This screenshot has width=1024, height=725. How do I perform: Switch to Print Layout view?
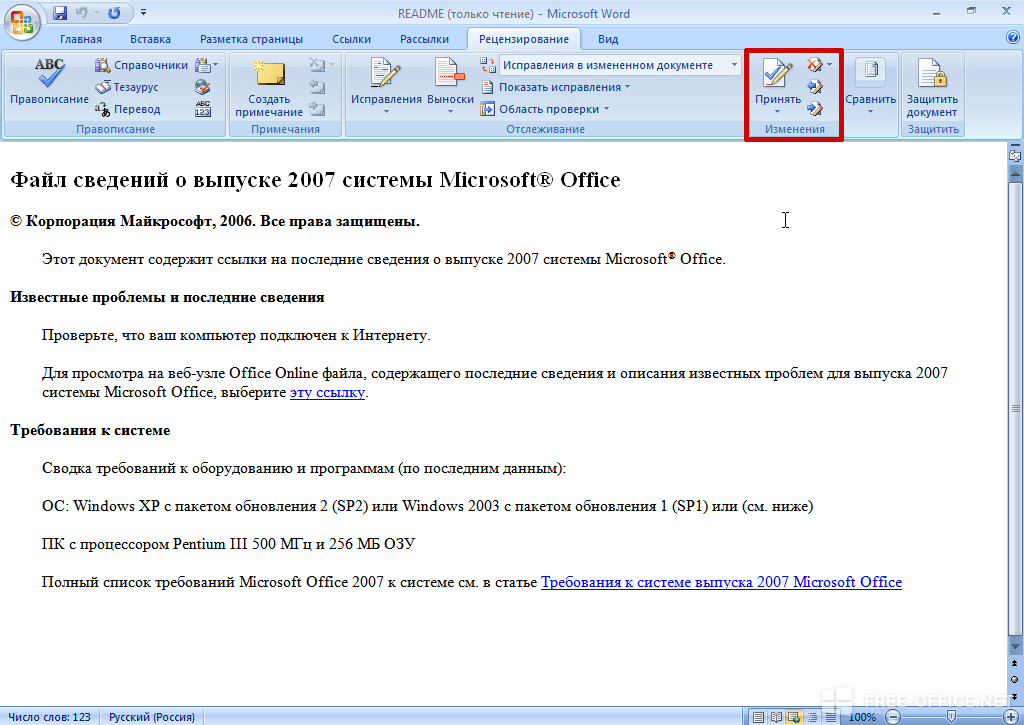[x=758, y=717]
